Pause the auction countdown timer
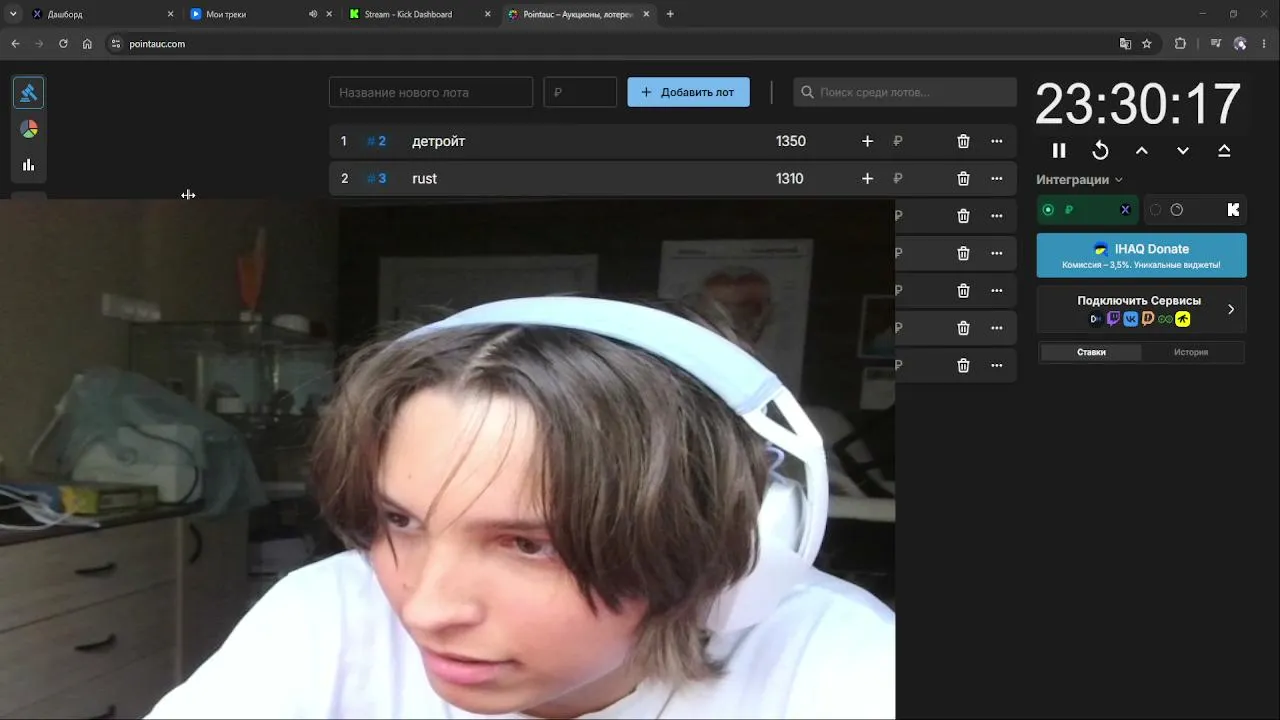This screenshot has height=720, width=1280. 1059,150
